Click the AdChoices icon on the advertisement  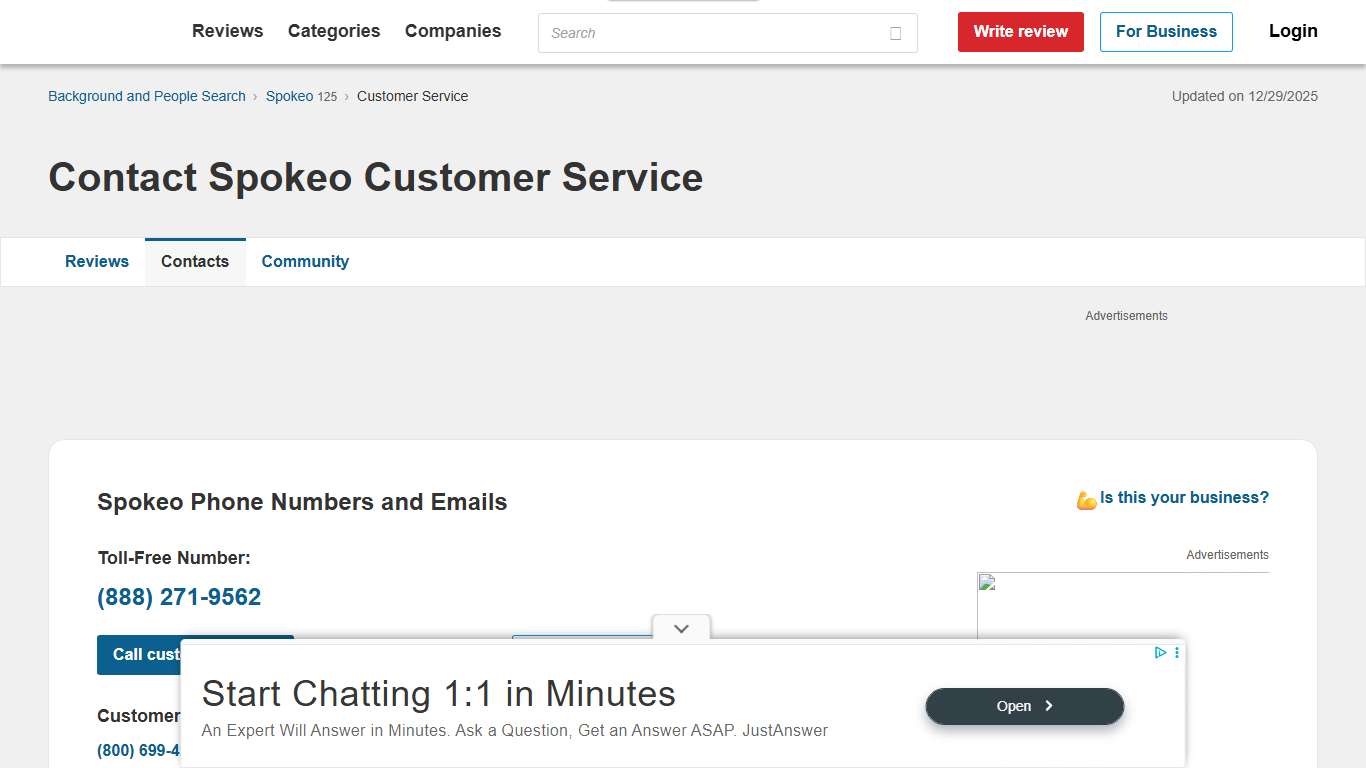1160,652
